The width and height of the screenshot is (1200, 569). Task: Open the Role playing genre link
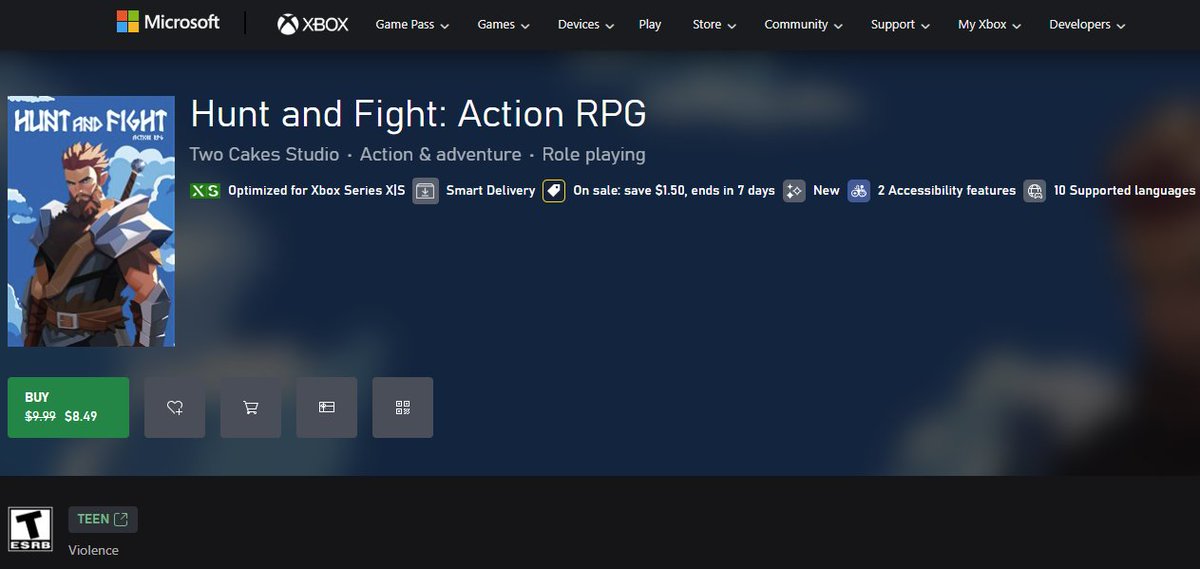click(x=594, y=154)
